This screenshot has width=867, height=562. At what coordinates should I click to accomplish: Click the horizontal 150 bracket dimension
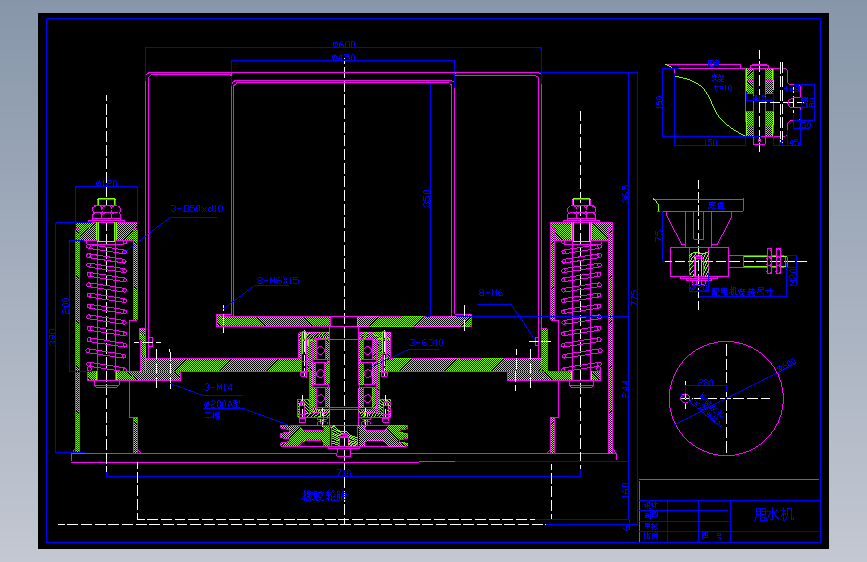pyautogui.click(x=711, y=142)
